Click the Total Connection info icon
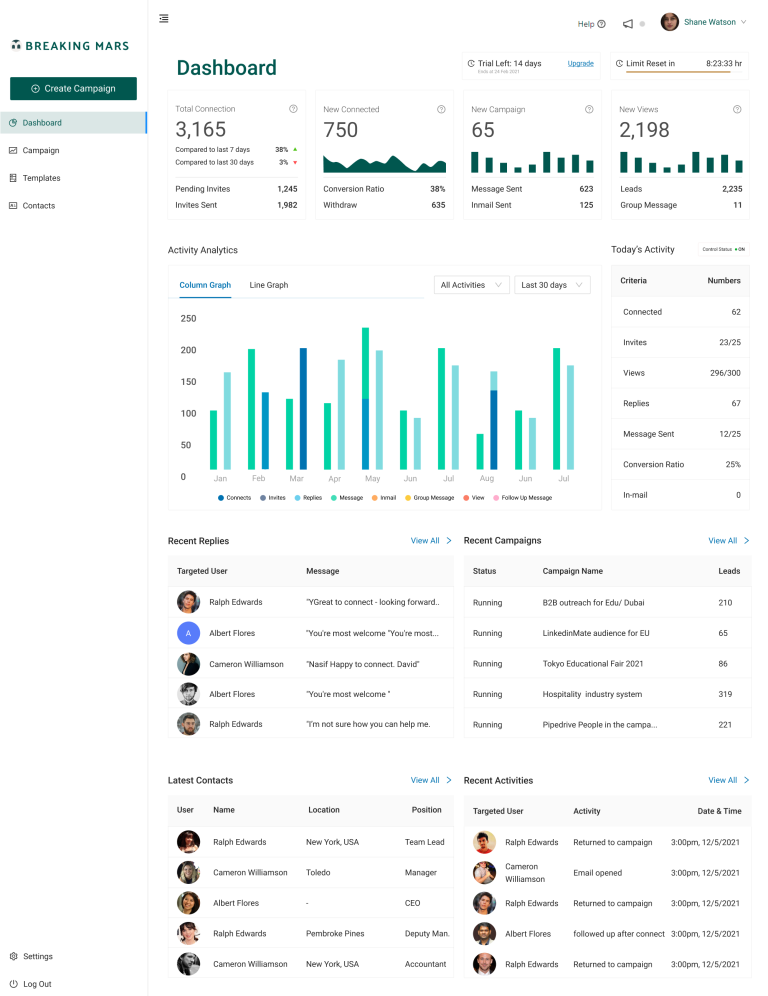 [x=293, y=109]
